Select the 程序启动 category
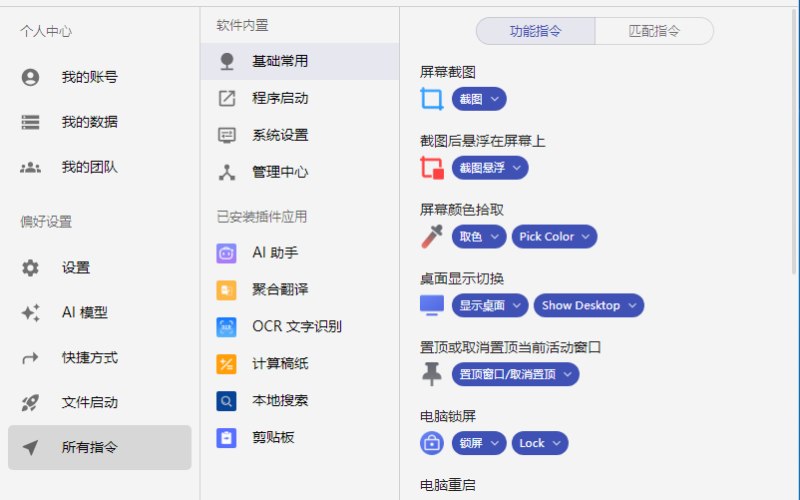This screenshot has height=500, width=800. point(300,98)
